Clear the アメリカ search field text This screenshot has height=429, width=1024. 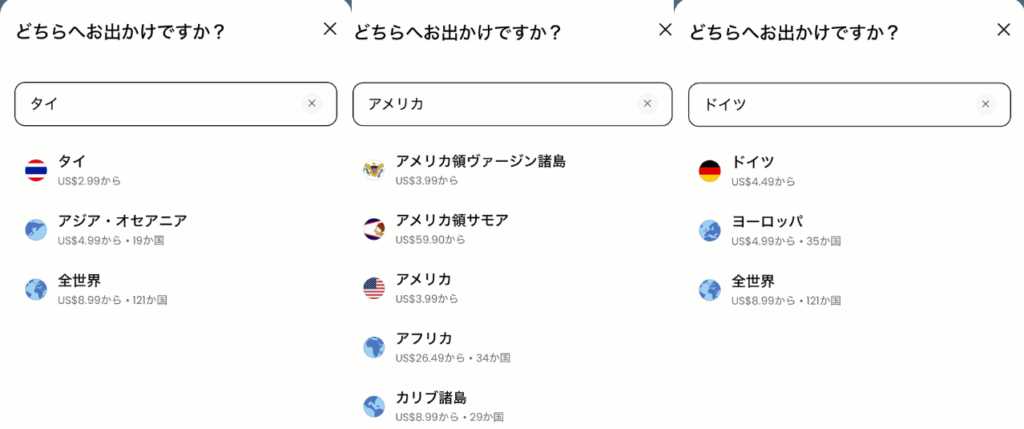point(647,103)
